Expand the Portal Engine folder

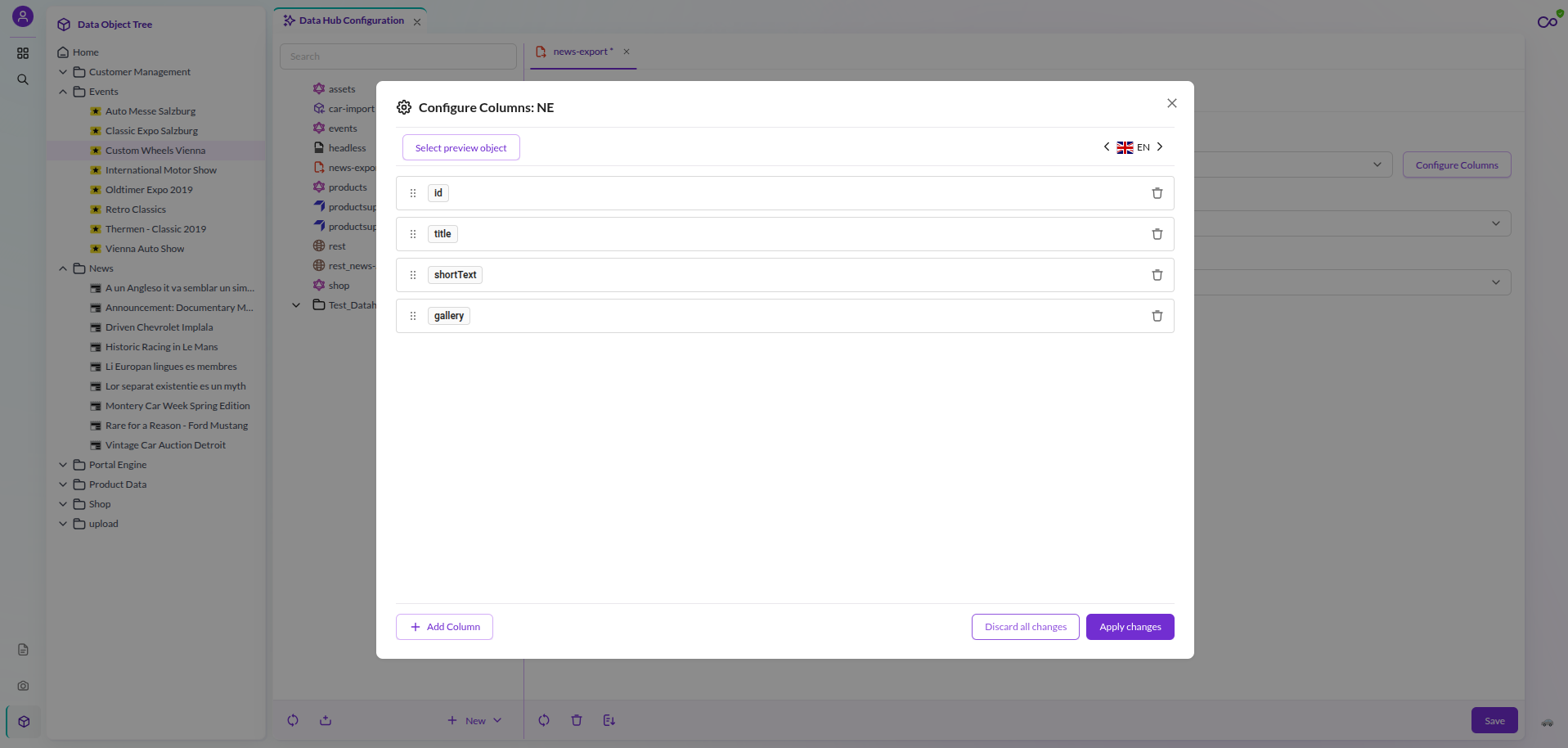[x=63, y=465]
